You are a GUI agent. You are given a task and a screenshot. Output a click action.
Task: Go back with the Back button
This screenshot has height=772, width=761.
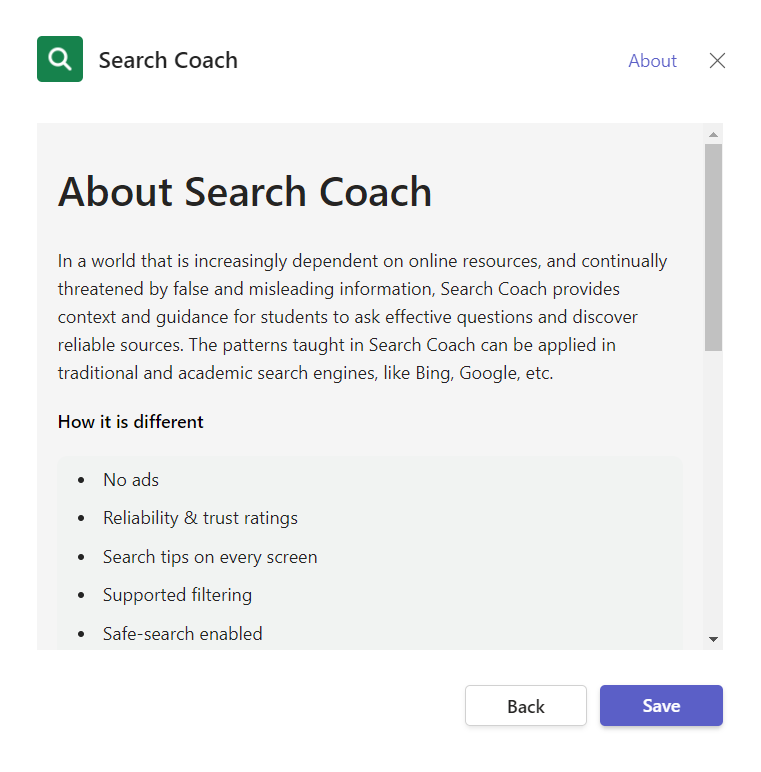[525, 706]
